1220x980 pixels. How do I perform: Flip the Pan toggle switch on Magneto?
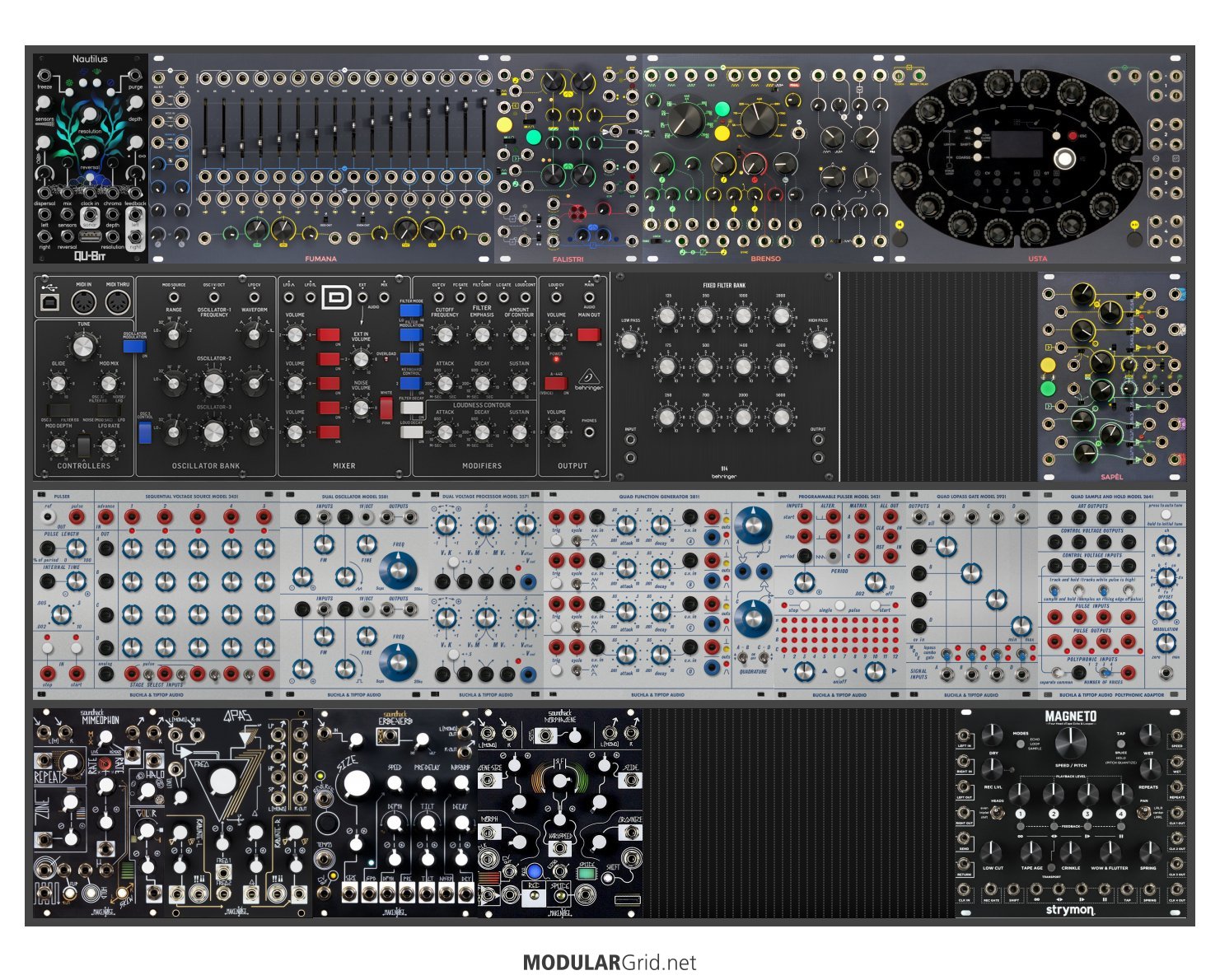pos(1144,814)
